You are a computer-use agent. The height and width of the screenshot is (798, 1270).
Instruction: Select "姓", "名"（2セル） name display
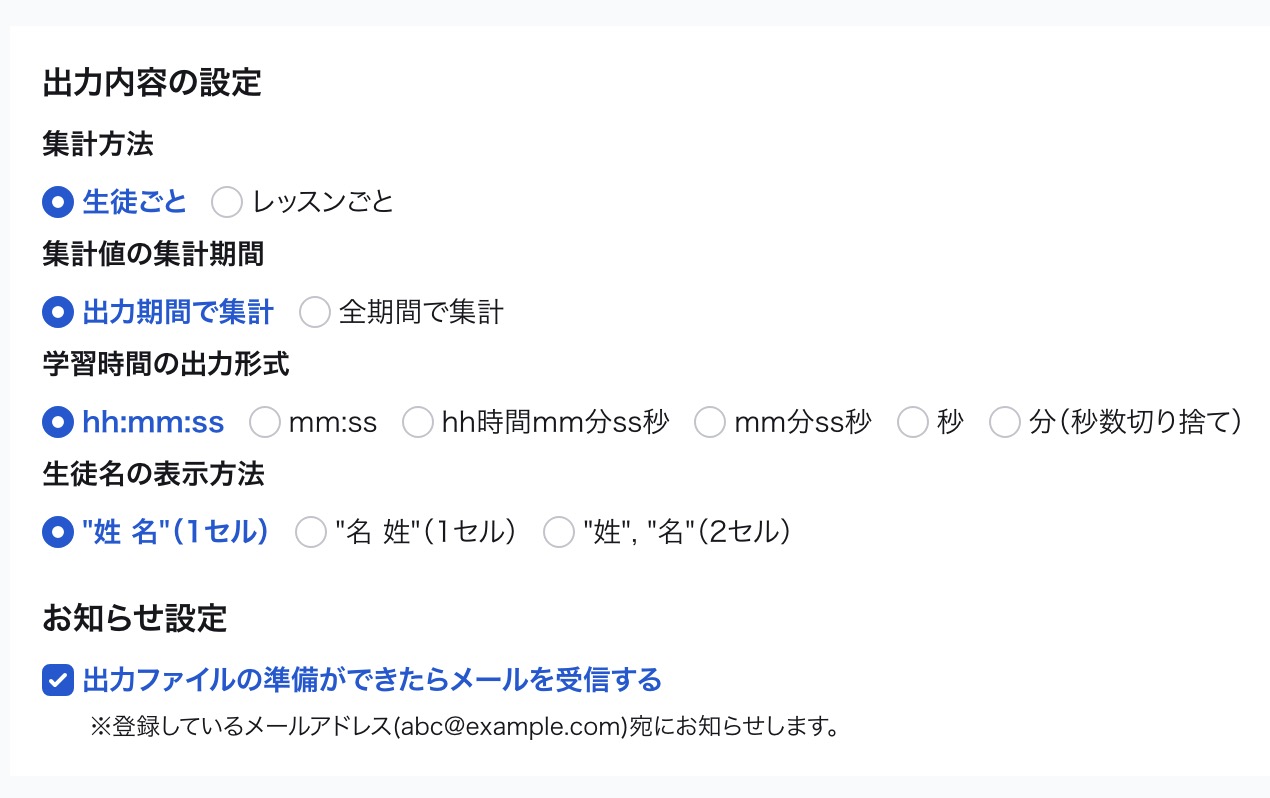coord(558,532)
